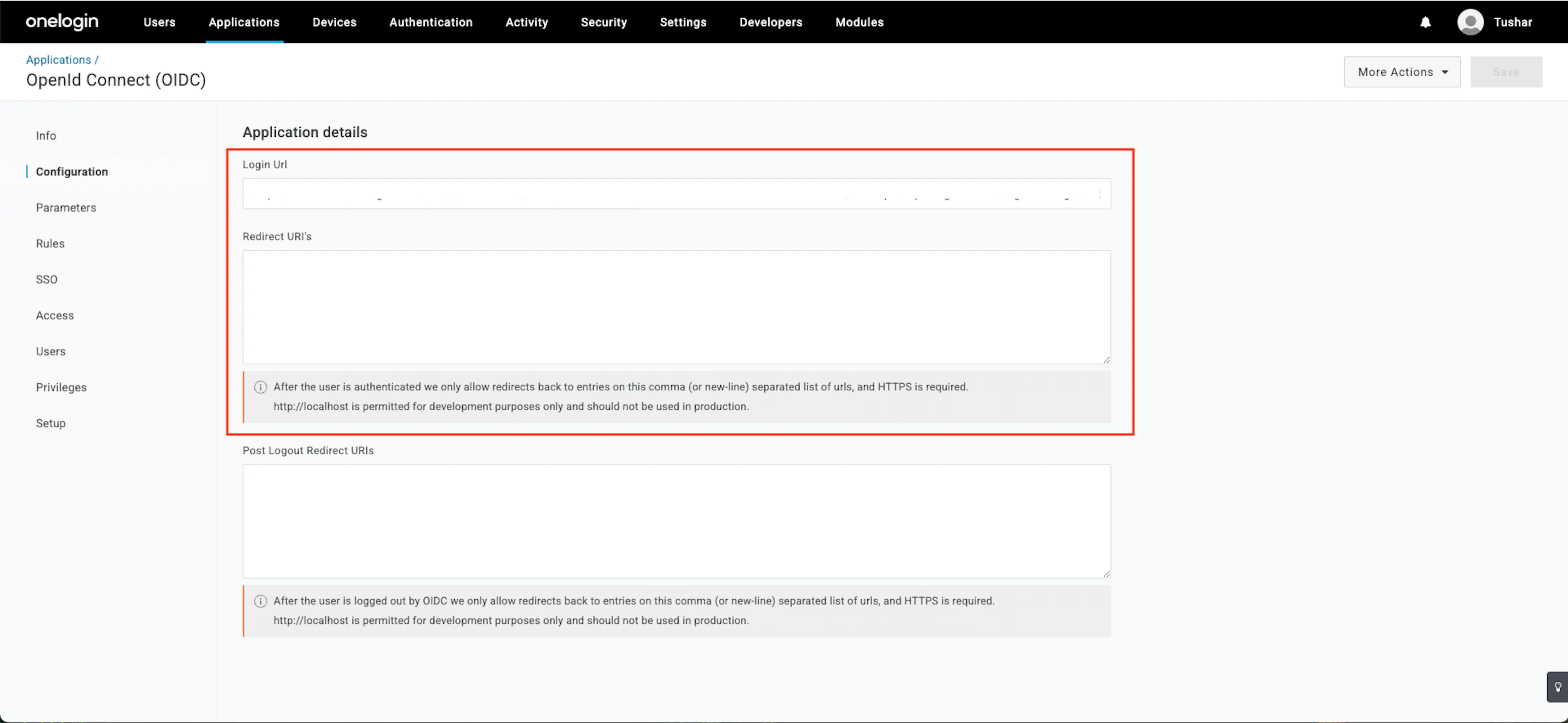Open the Rules tab
Image resolution: width=1568 pixels, height=723 pixels.
click(50, 243)
